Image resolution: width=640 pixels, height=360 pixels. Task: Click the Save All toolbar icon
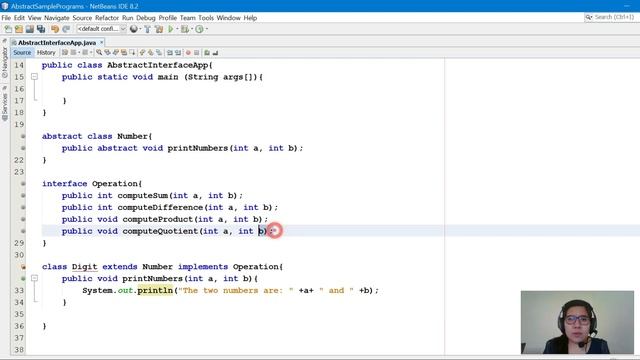(41, 29)
